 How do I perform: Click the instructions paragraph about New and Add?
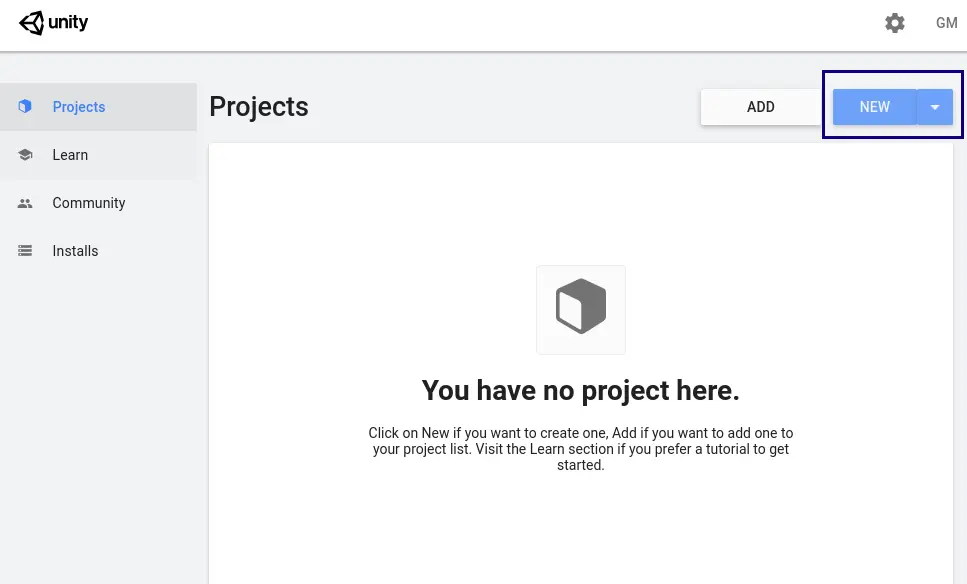580,449
